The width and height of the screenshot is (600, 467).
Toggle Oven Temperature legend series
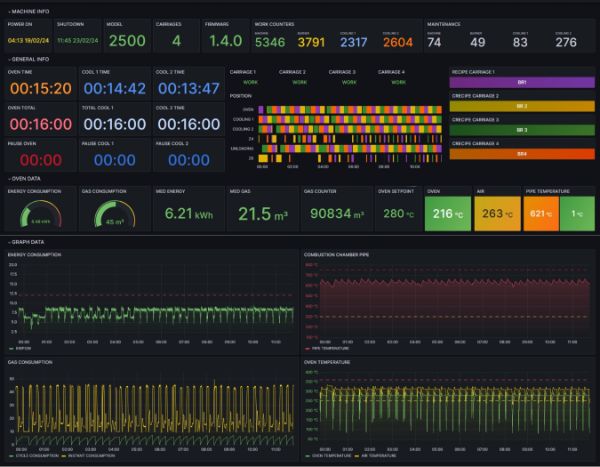(x=330, y=456)
